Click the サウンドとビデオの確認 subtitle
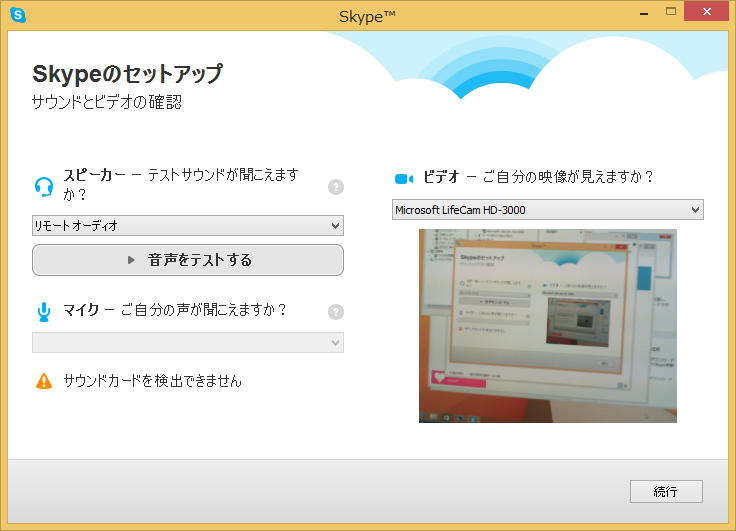736x531 pixels. pyautogui.click(x=107, y=102)
